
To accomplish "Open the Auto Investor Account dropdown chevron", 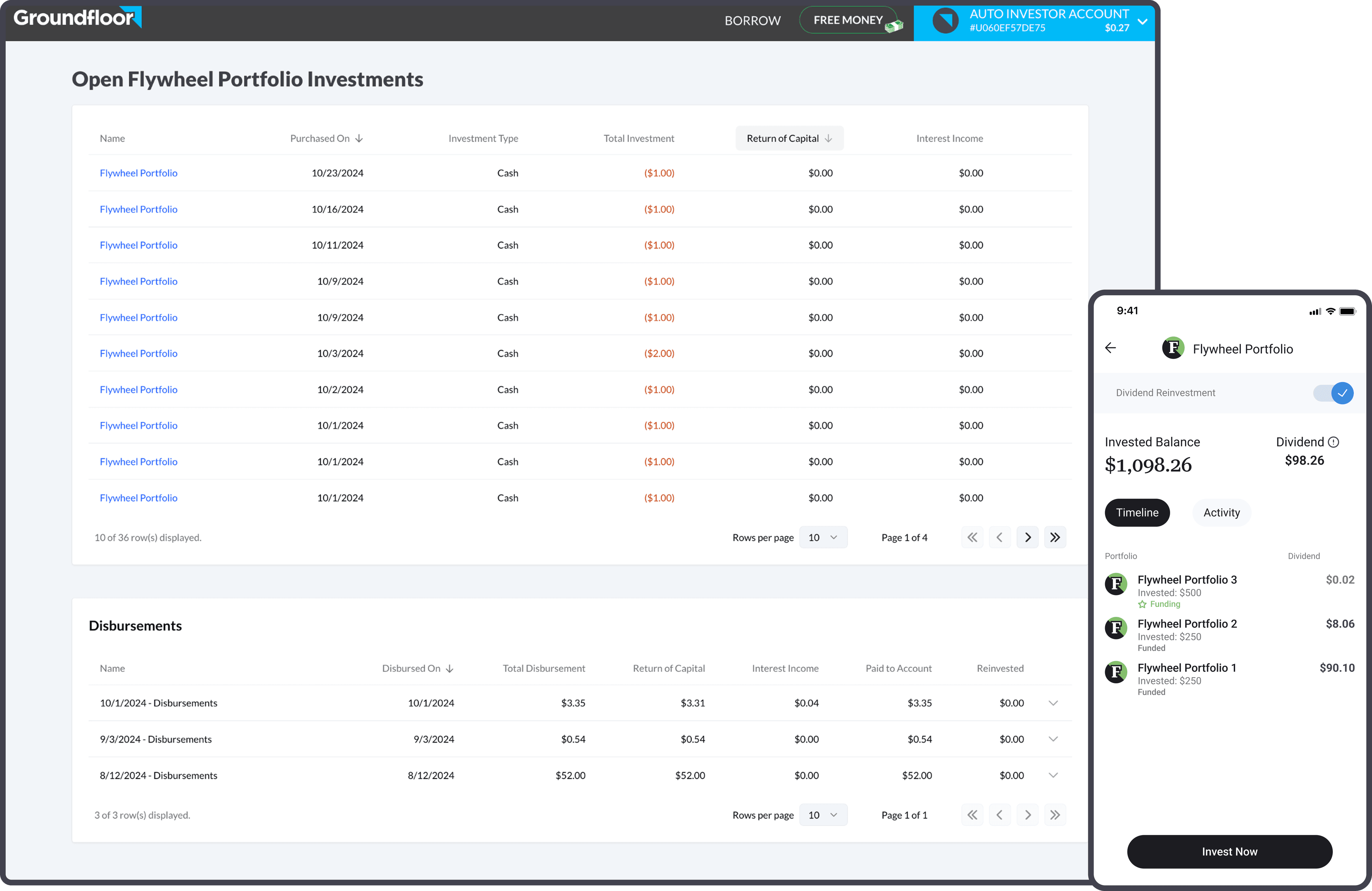I will coord(1143,22).
